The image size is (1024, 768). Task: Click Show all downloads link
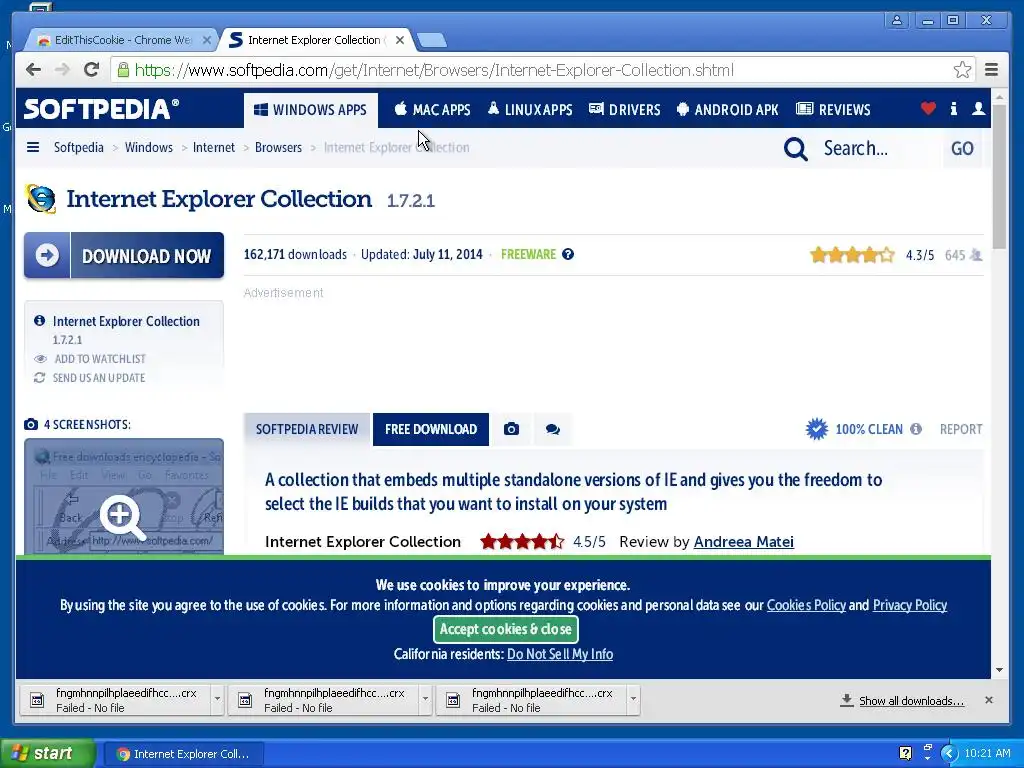pyautogui.click(x=911, y=701)
